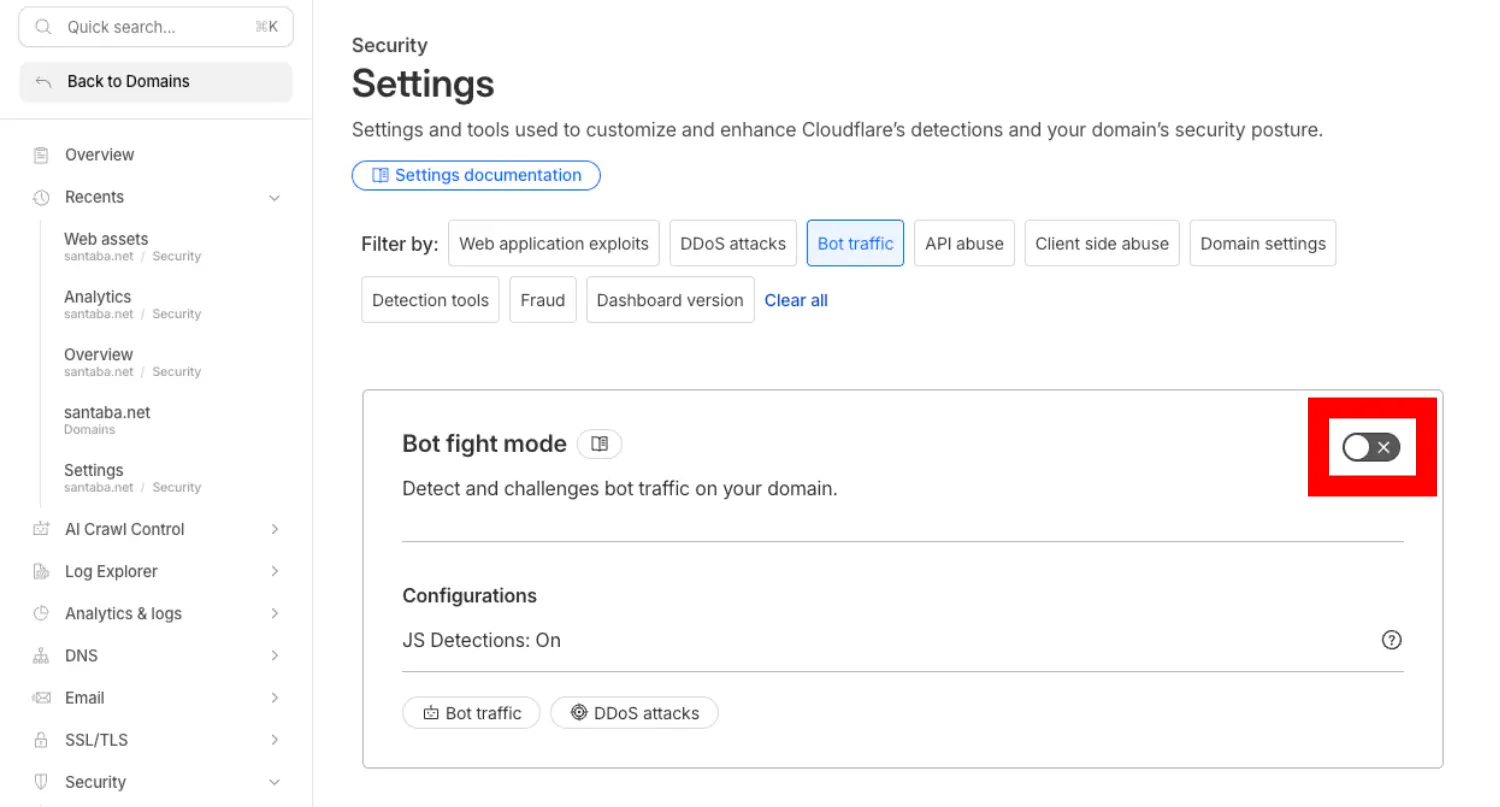This screenshot has width=1500, height=807.
Task: Open the Web assets recent item
Action: click(106, 239)
